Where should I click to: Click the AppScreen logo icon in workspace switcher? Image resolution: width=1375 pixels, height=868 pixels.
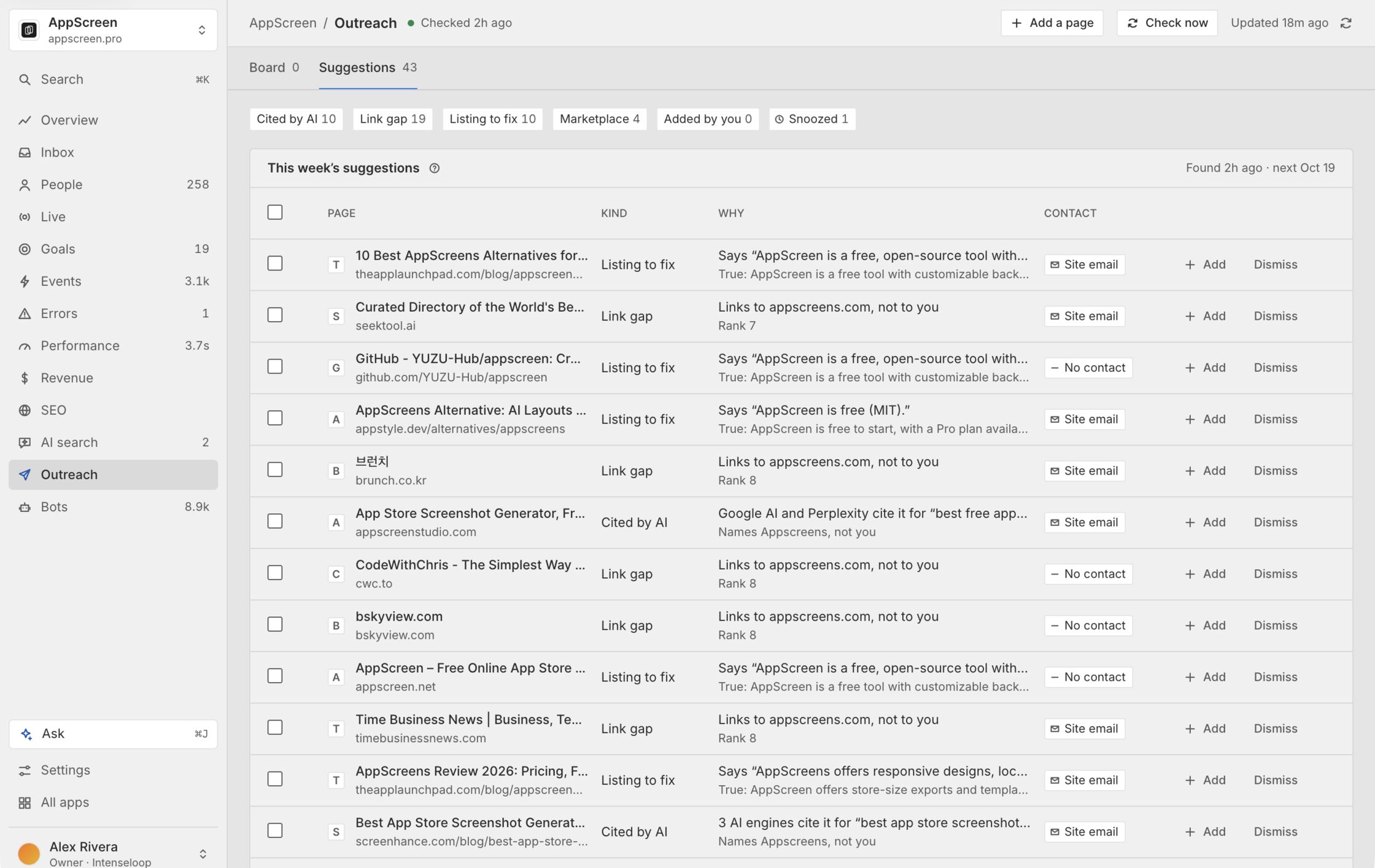pyautogui.click(x=29, y=30)
